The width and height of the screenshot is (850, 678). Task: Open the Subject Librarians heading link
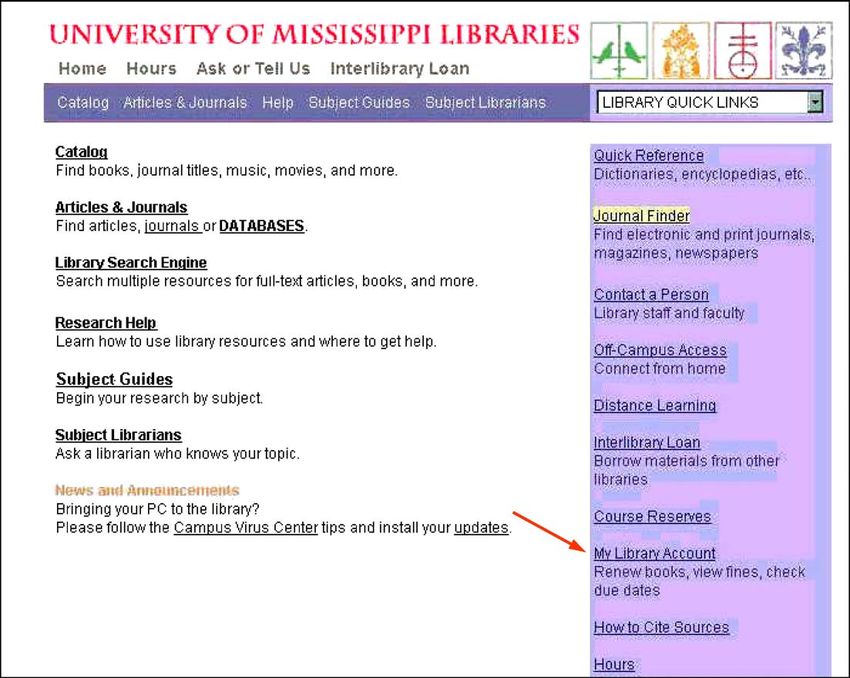(118, 435)
